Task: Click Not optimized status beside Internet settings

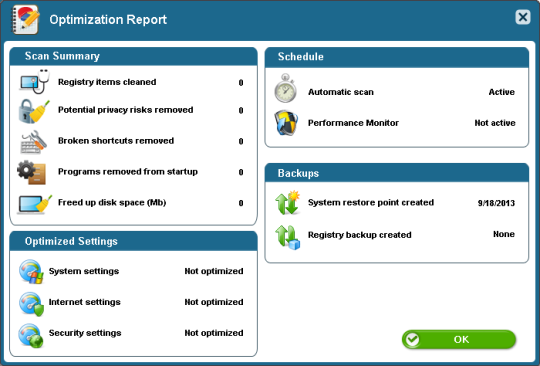Action: [x=214, y=302]
